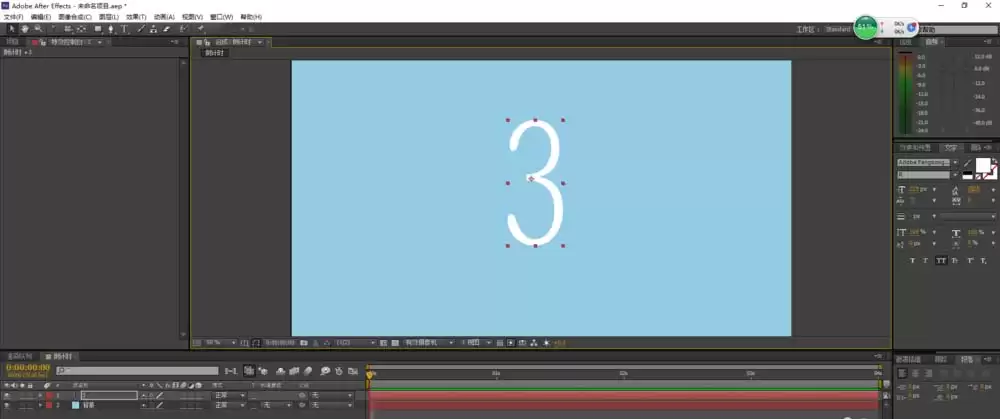The image size is (1000, 419).
Task: Select the Clone Stamp tool
Action: click(x=154, y=29)
